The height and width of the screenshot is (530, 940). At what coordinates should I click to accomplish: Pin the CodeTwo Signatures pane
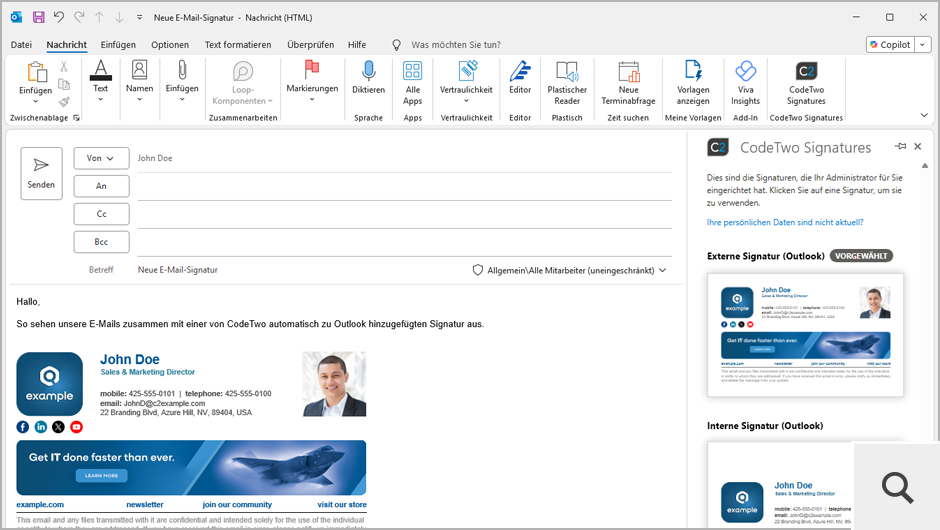[x=900, y=146]
